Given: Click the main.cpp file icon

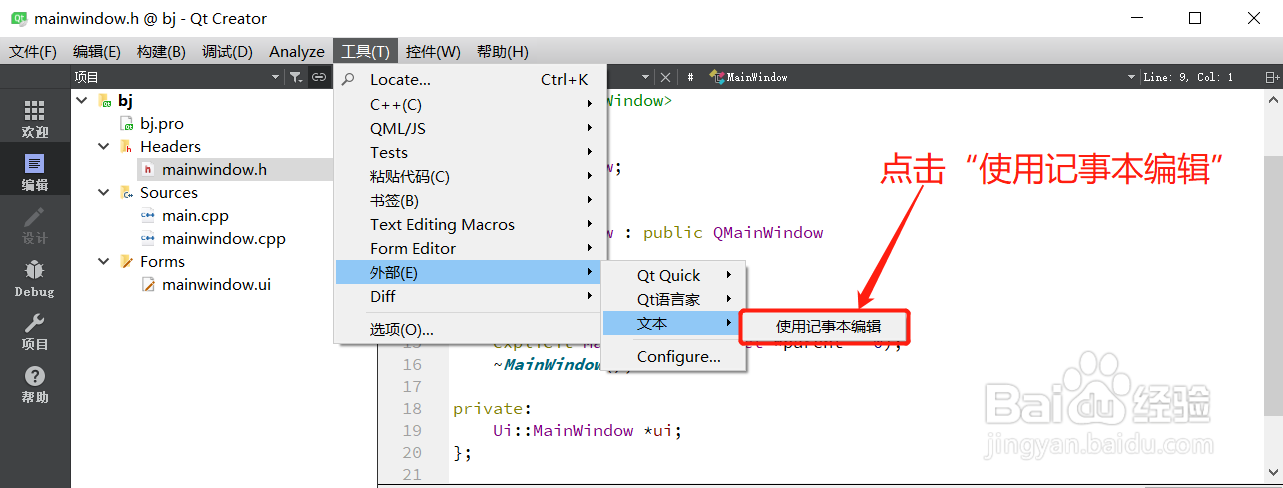Looking at the screenshot, I should coord(148,216).
